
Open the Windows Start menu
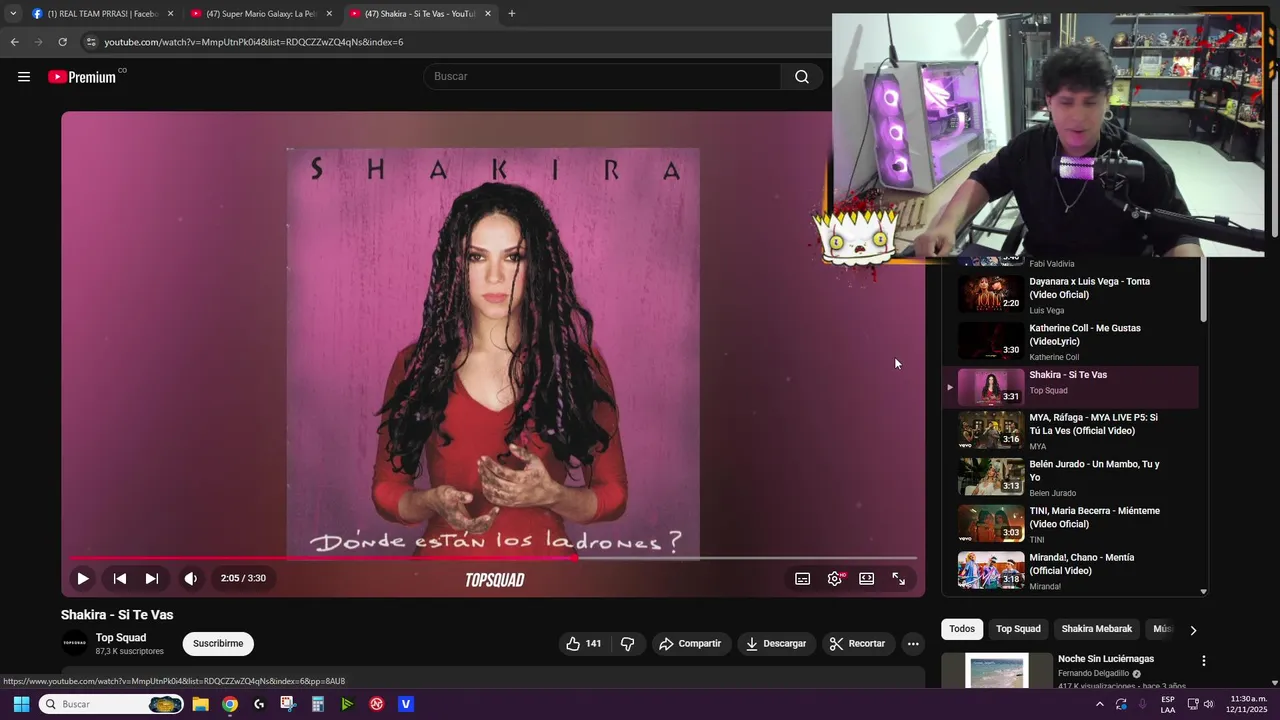pos(21,704)
